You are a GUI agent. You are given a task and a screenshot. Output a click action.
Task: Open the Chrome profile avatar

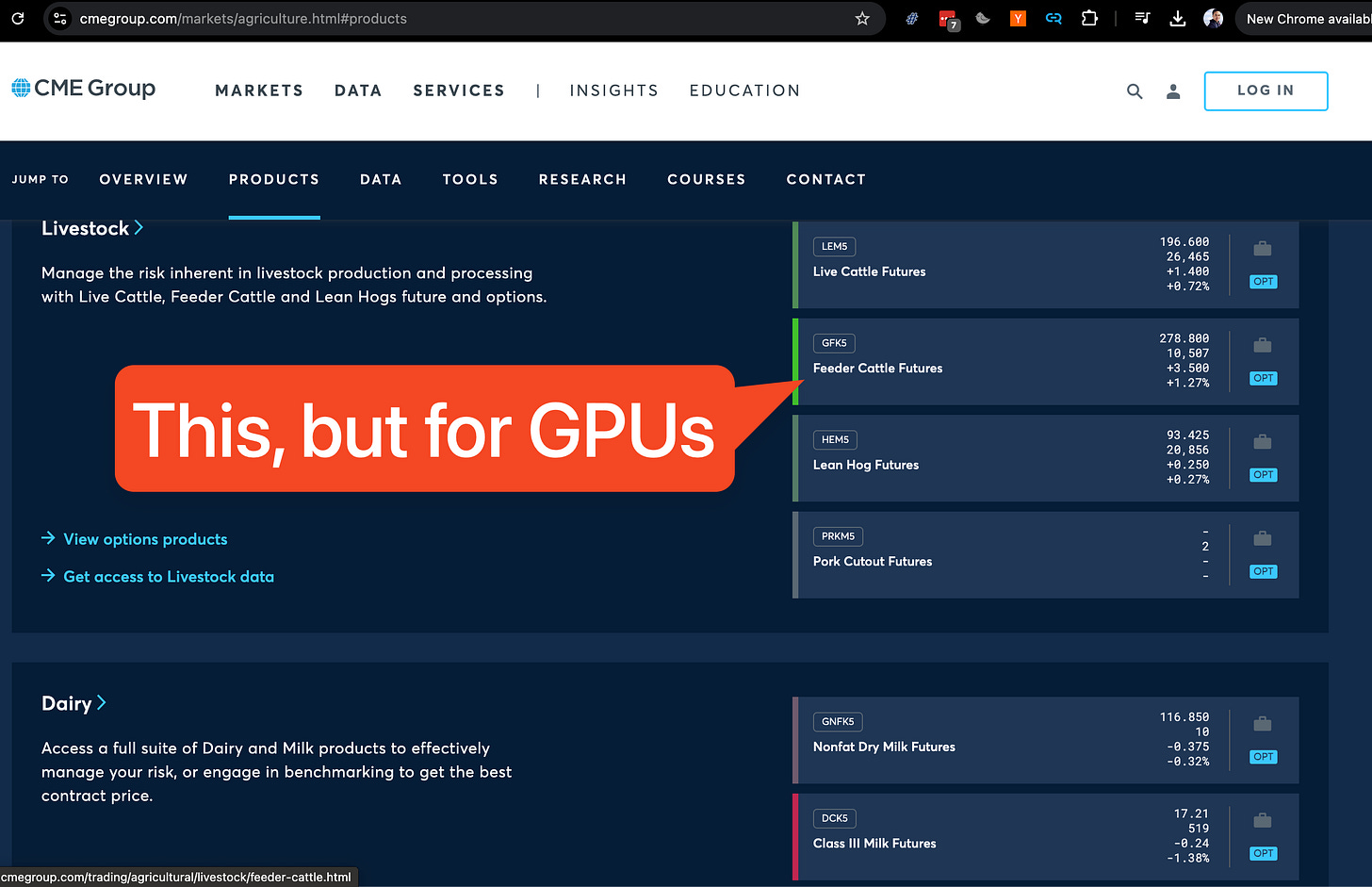click(x=1214, y=18)
